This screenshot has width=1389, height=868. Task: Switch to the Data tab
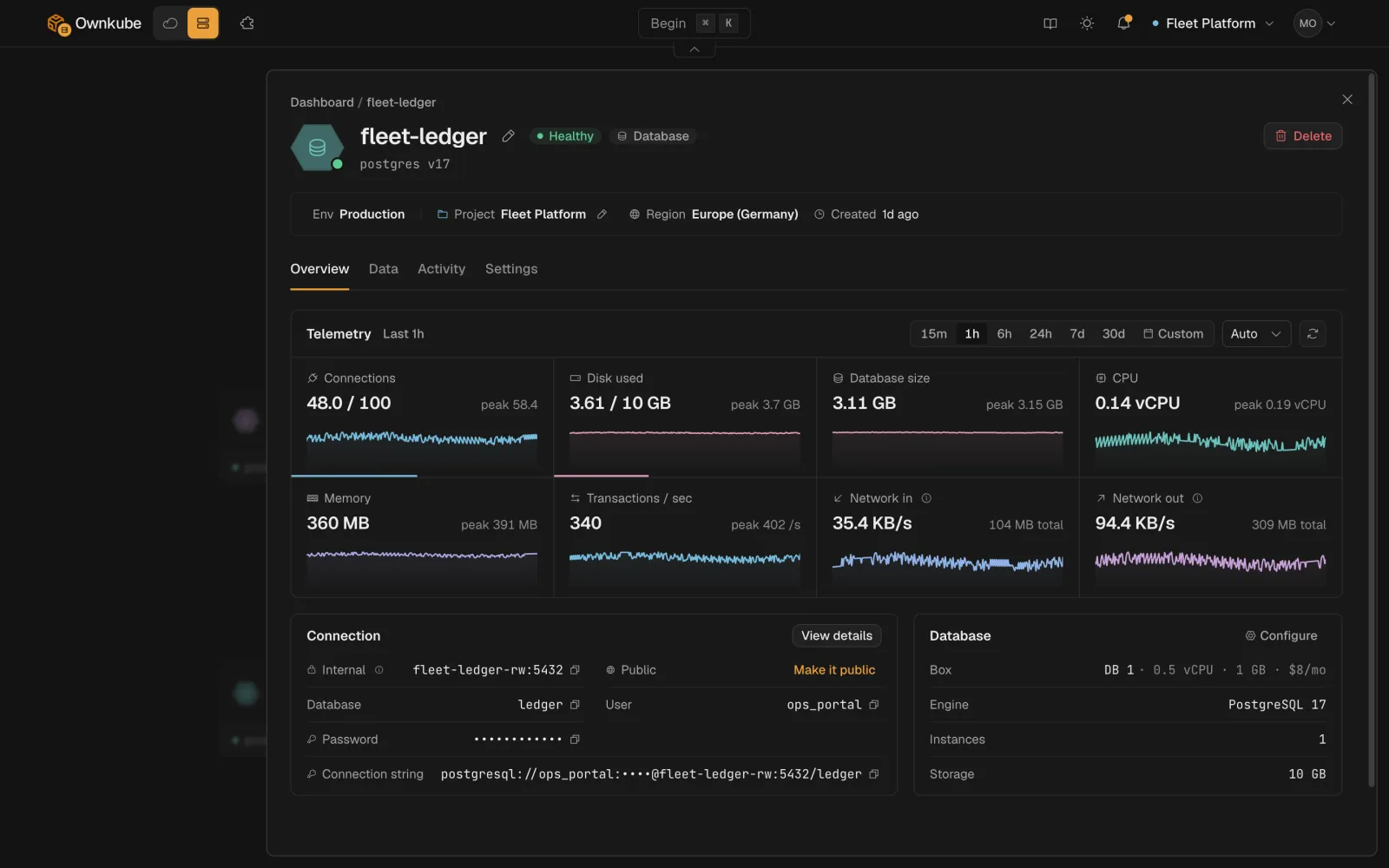coord(384,269)
